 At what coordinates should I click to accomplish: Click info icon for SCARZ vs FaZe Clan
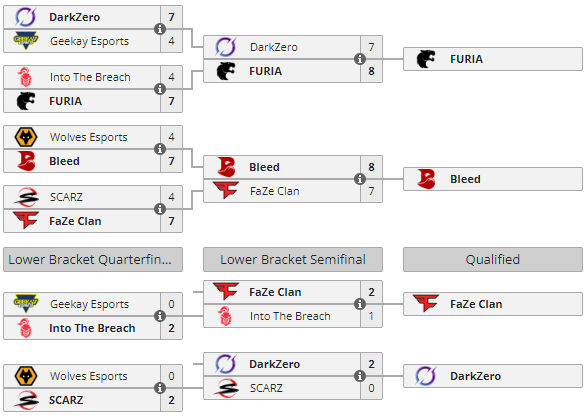(160, 209)
